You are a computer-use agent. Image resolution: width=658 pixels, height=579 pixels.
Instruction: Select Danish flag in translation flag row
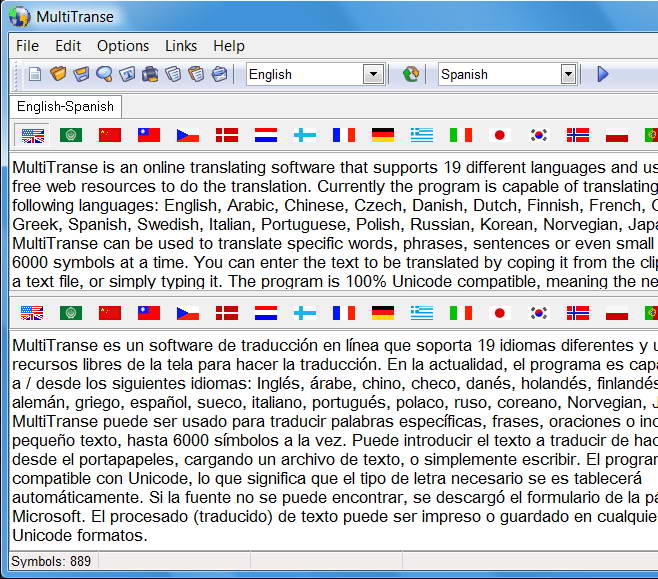point(227,313)
